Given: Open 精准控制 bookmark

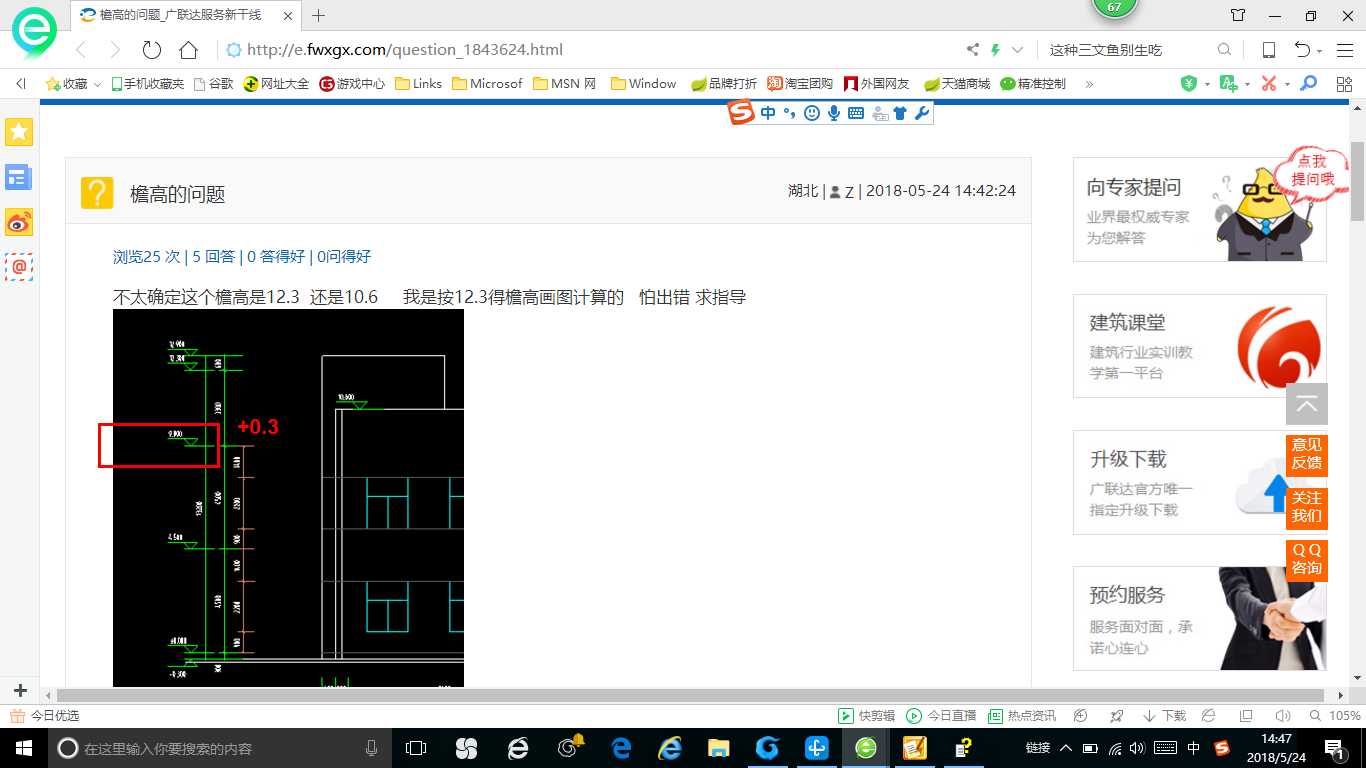Looking at the screenshot, I should click(1033, 84).
